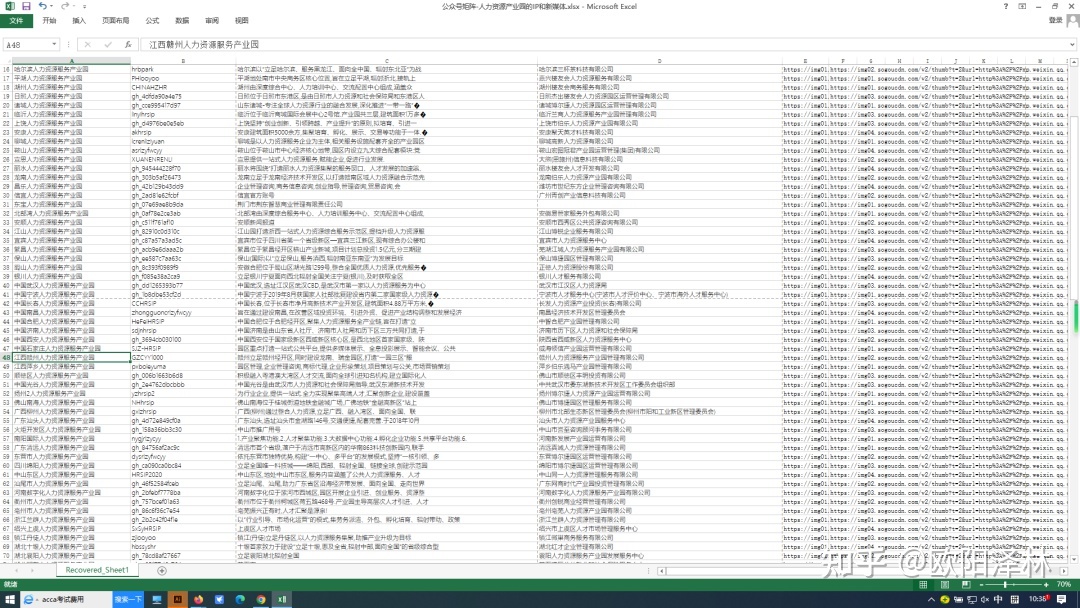Click the Undo arrow icon
Screen dimensions: 1080x608
43,6
